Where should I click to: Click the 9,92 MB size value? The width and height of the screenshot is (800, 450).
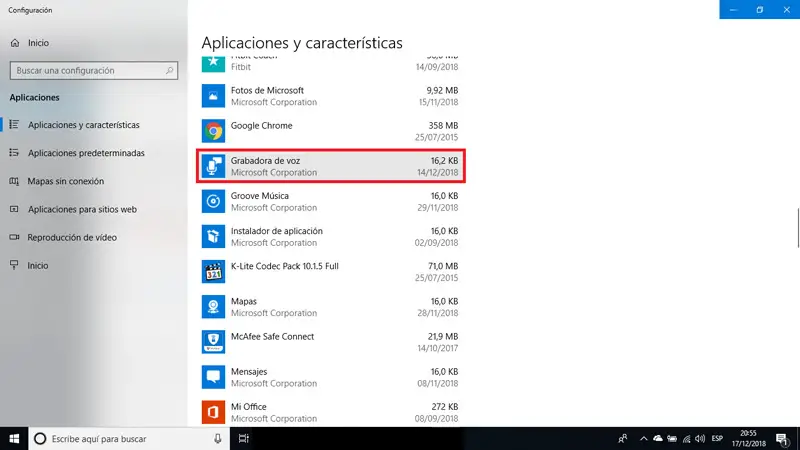click(x=442, y=90)
